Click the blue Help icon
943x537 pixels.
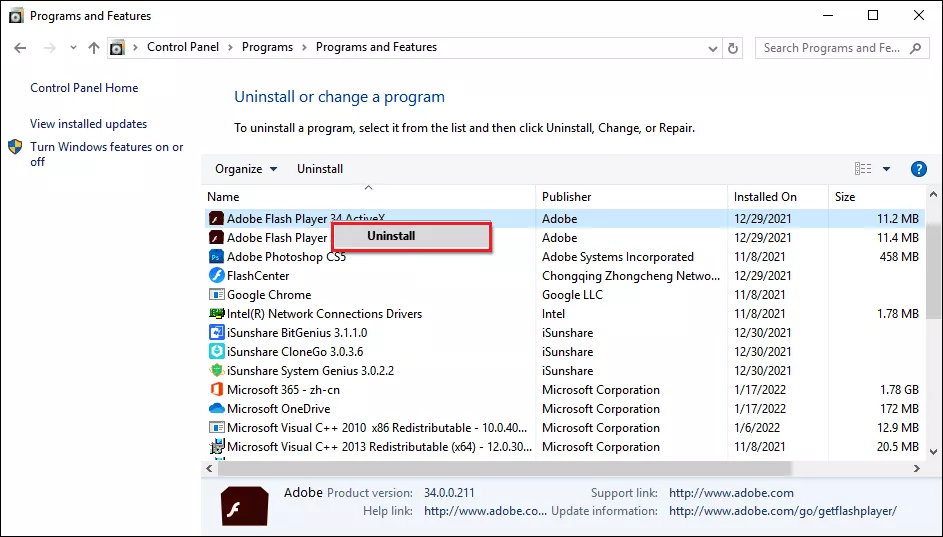918,169
